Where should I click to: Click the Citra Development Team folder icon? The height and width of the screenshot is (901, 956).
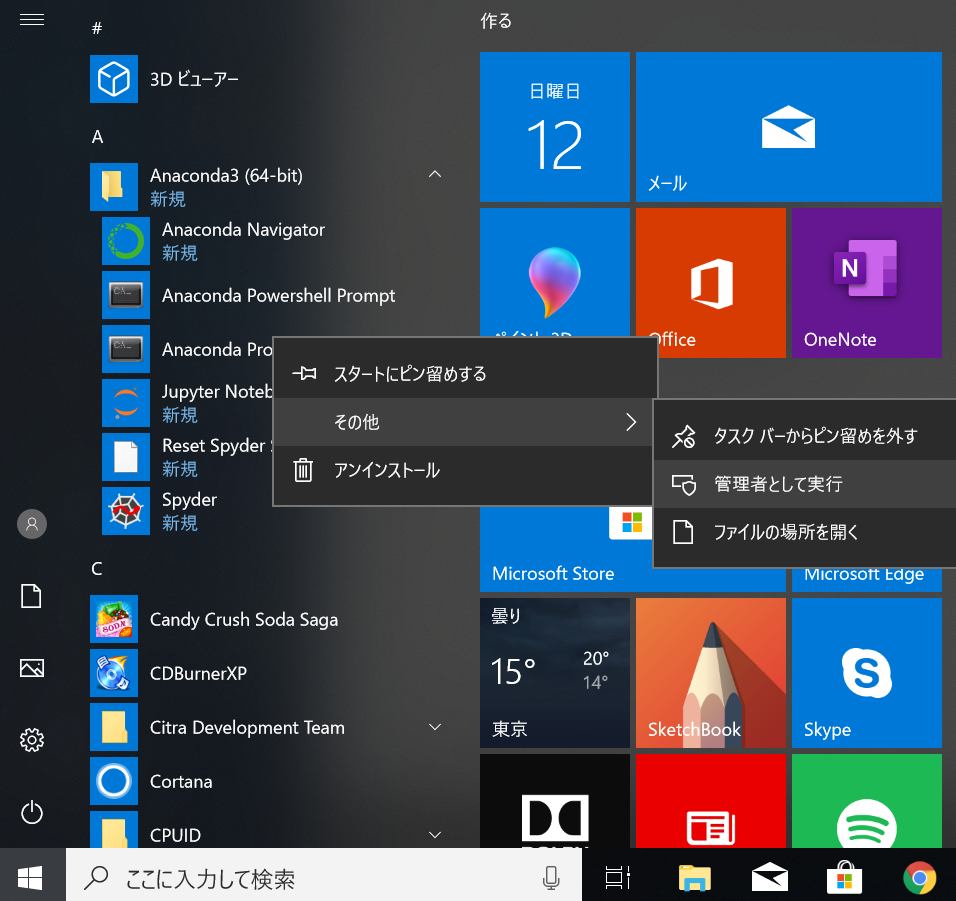click(113, 727)
